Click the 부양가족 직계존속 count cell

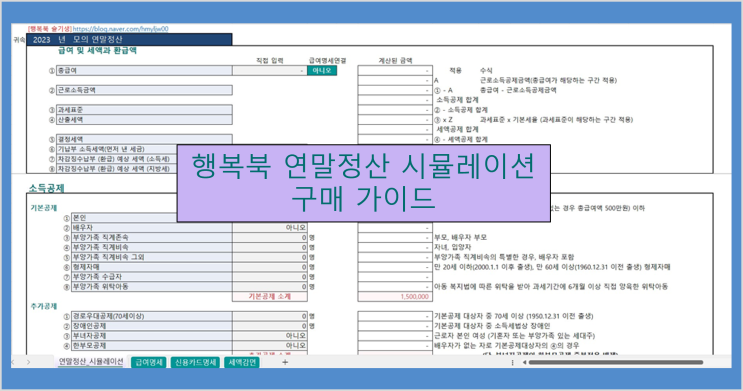coord(270,237)
